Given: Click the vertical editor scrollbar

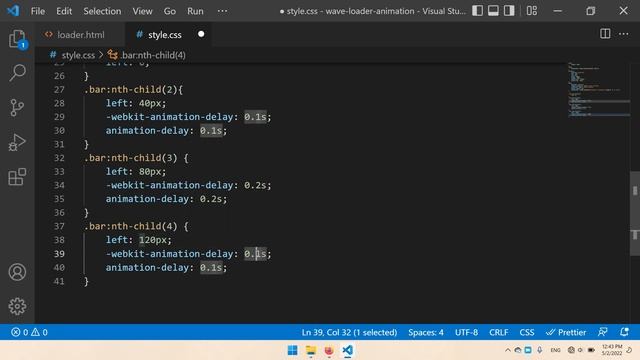Looking at the screenshot, I should click(635, 213).
